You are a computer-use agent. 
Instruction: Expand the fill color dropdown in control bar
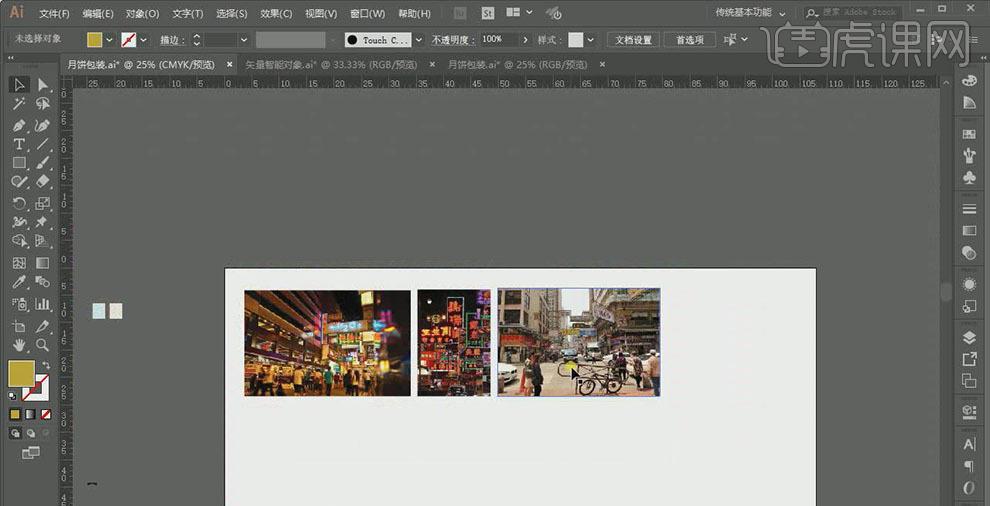tap(110, 40)
